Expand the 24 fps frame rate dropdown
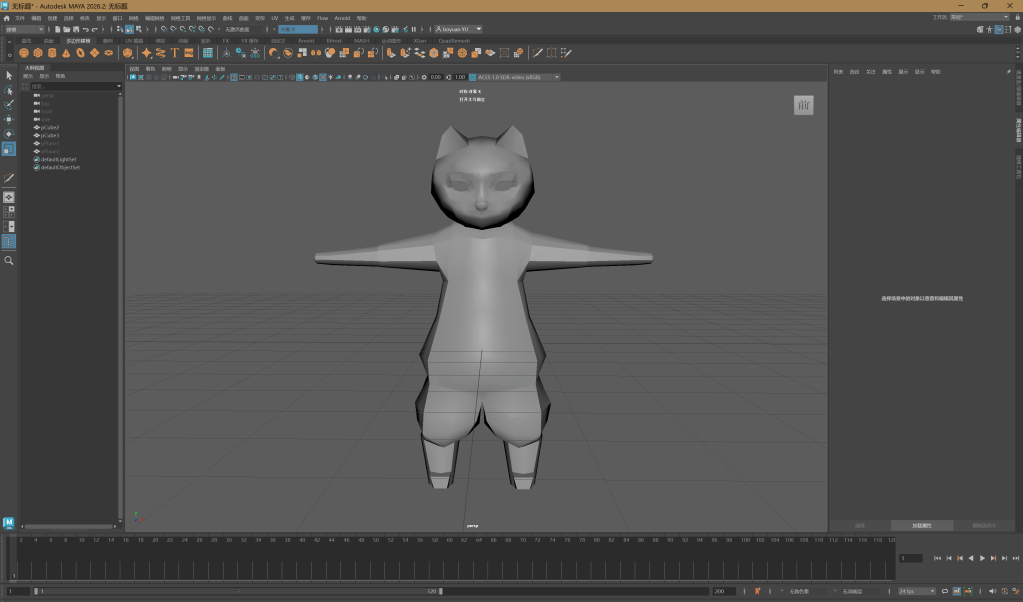The height and width of the screenshot is (602, 1023). pyautogui.click(x=917, y=591)
